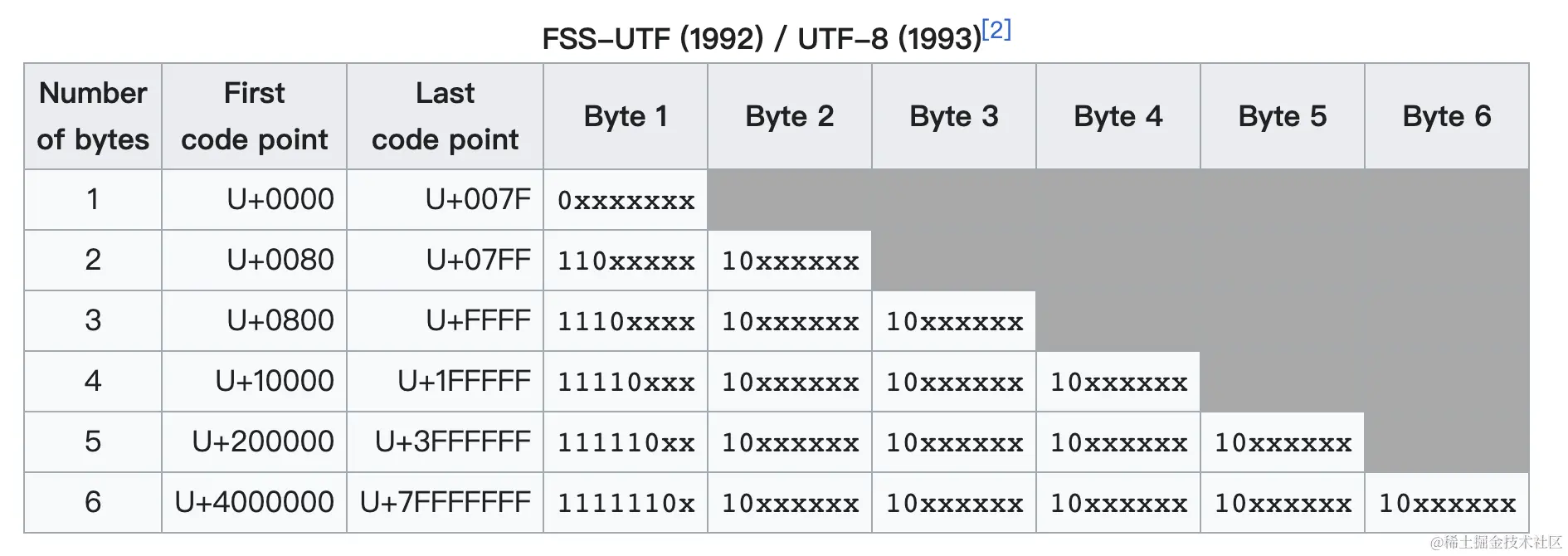
Task: Click the U+07FF last code point cell
Action: (478, 260)
